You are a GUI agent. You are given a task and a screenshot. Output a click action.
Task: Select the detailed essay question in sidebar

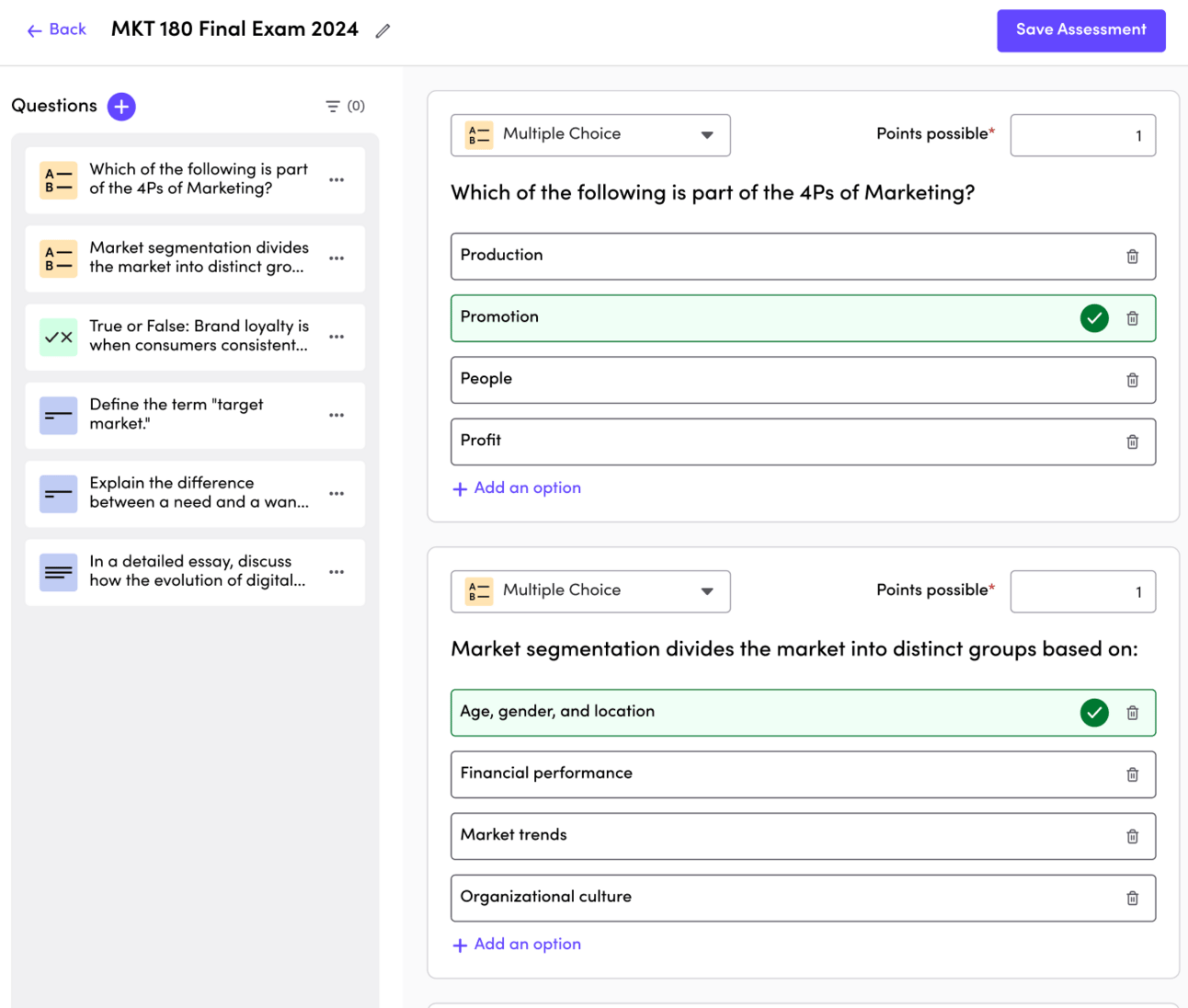point(195,572)
